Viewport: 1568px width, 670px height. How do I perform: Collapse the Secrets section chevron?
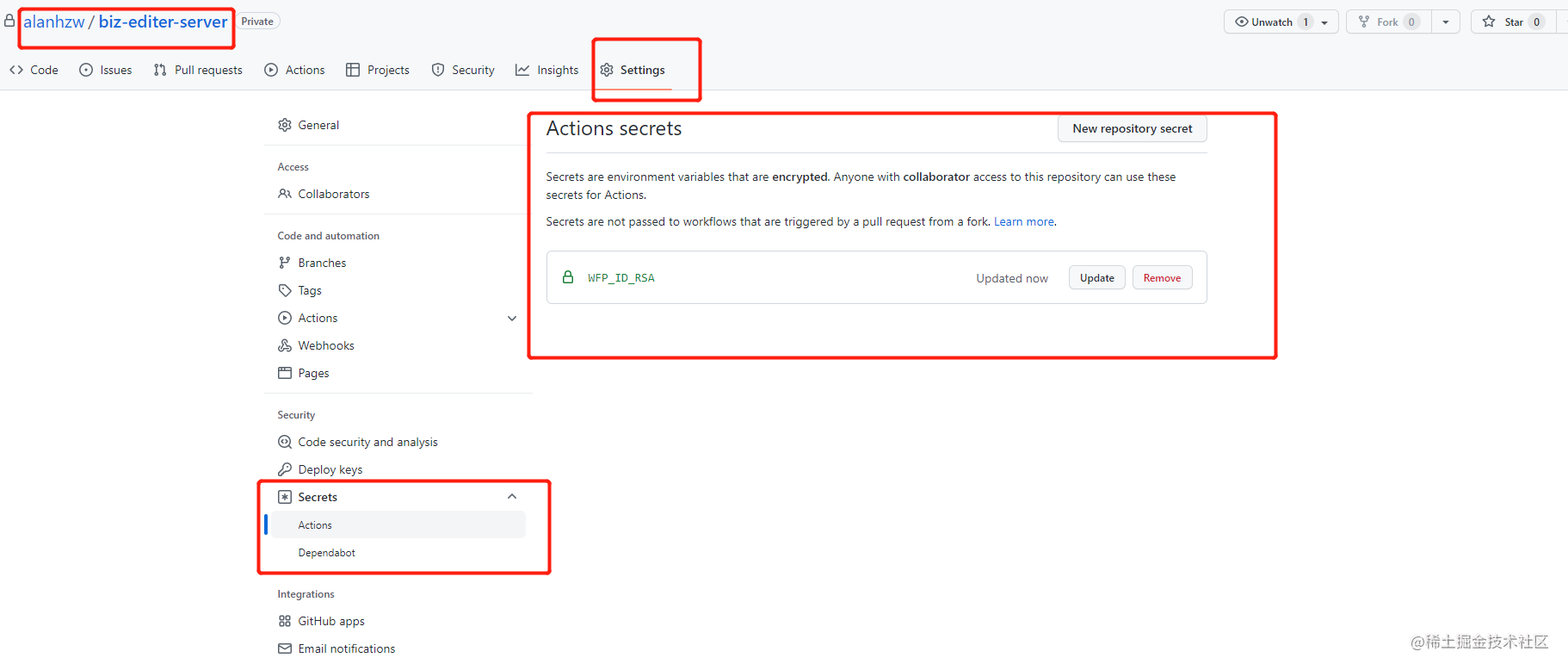click(x=512, y=497)
